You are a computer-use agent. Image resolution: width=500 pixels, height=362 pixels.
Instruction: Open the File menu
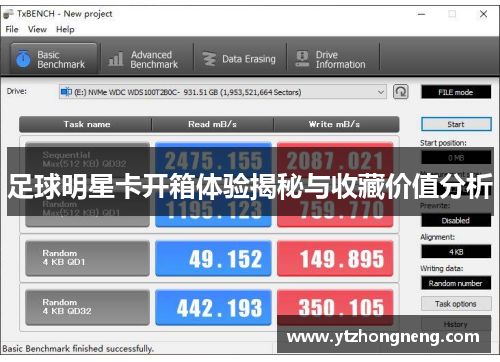pos(12,29)
